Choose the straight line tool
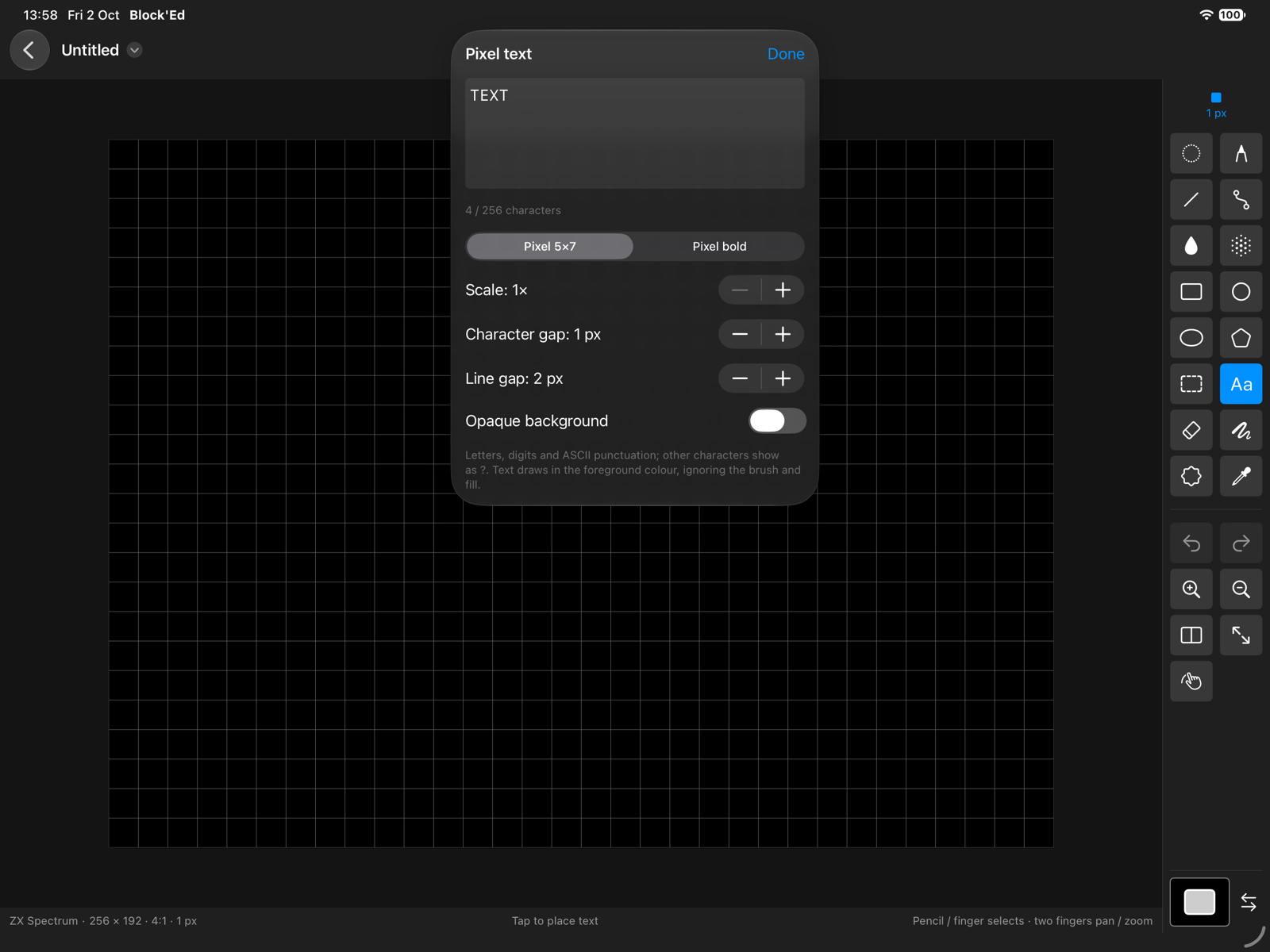The height and width of the screenshot is (952, 1270). [x=1191, y=200]
